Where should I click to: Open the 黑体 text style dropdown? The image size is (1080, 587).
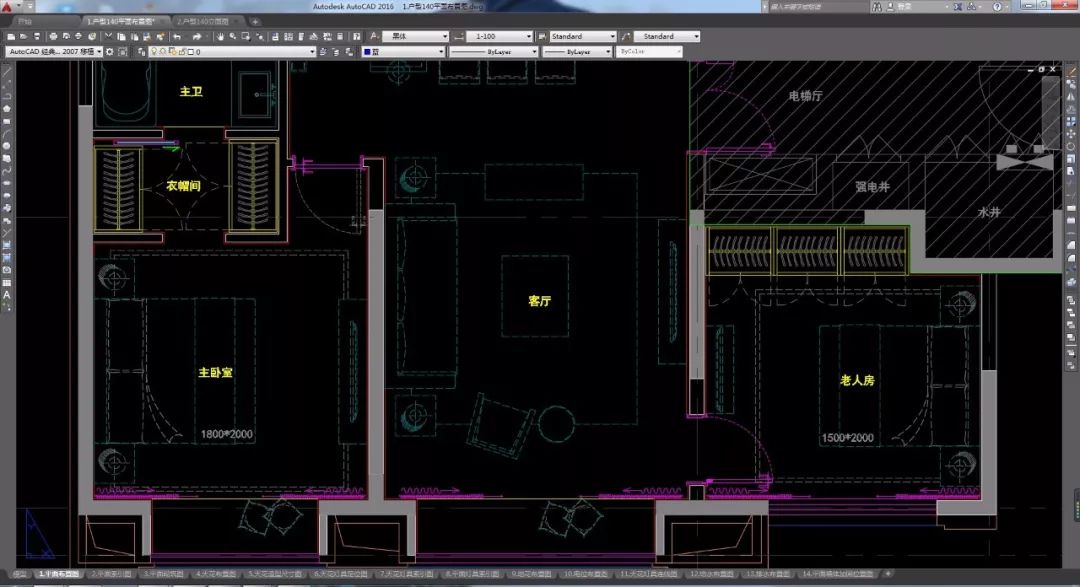click(420, 36)
